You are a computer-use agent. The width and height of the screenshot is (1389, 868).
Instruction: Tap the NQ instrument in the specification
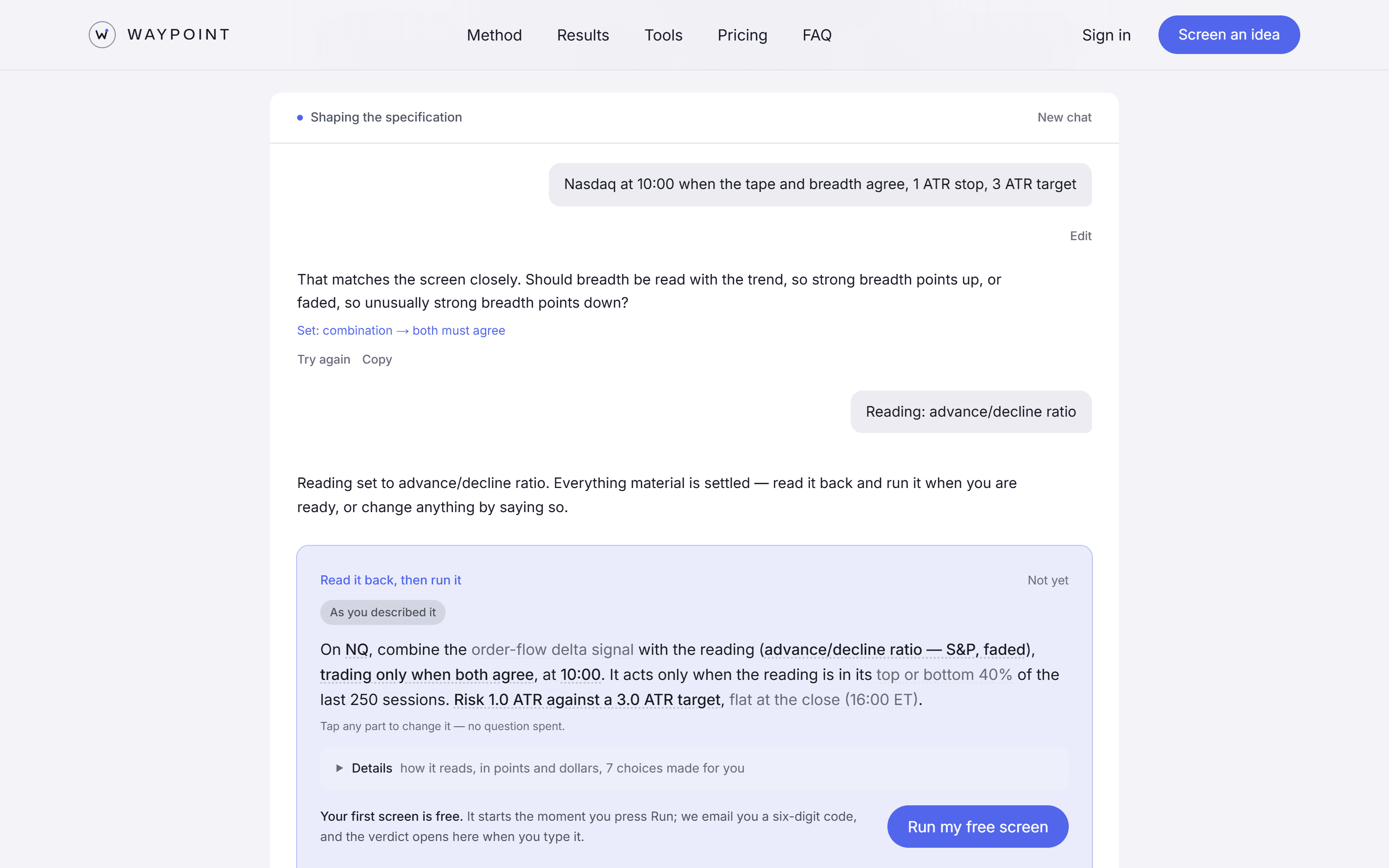pos(356,649)
